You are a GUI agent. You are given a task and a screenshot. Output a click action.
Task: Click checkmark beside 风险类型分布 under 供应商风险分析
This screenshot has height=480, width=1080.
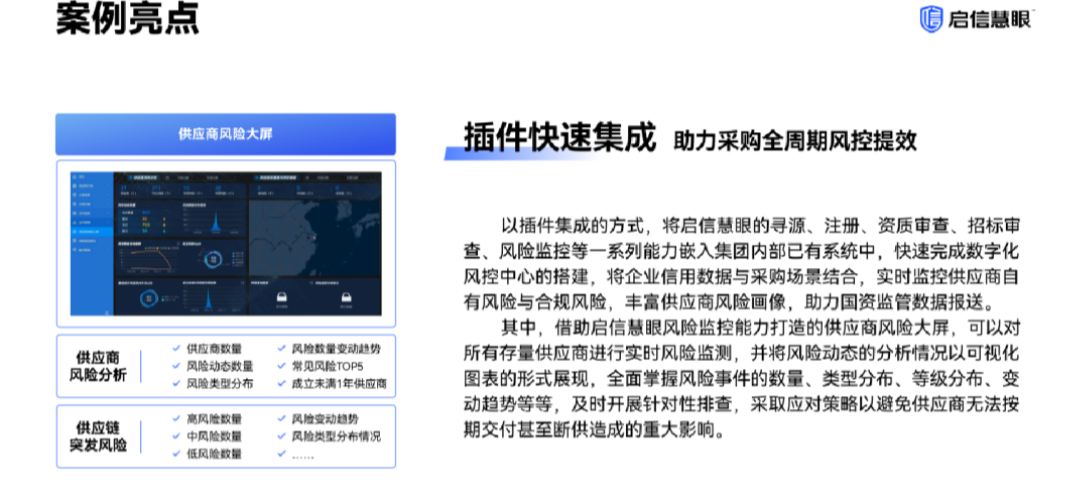pos(177,384)
